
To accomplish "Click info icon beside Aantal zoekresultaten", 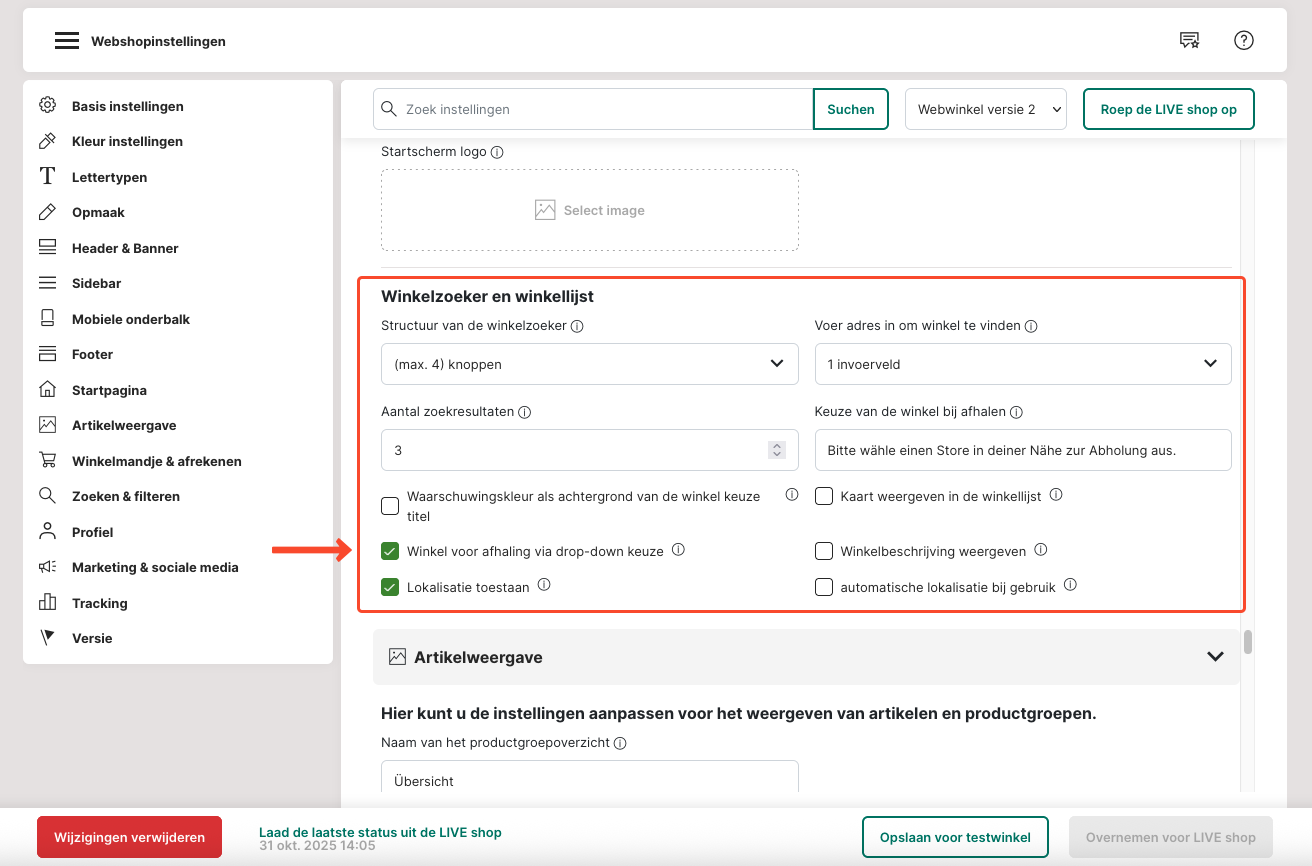I will click(x=524, y=412).
